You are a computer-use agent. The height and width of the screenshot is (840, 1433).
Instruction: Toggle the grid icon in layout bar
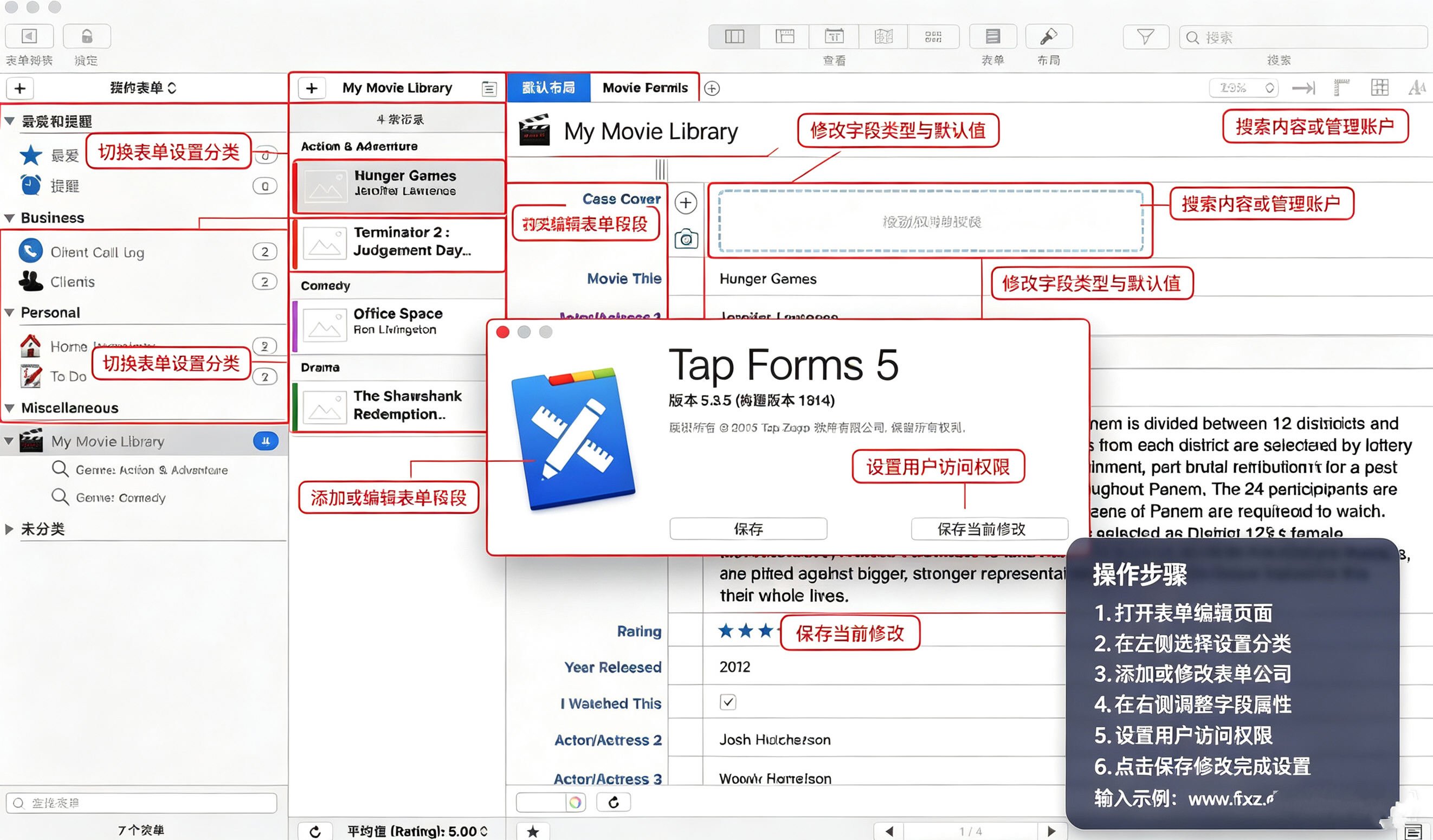1379,88
